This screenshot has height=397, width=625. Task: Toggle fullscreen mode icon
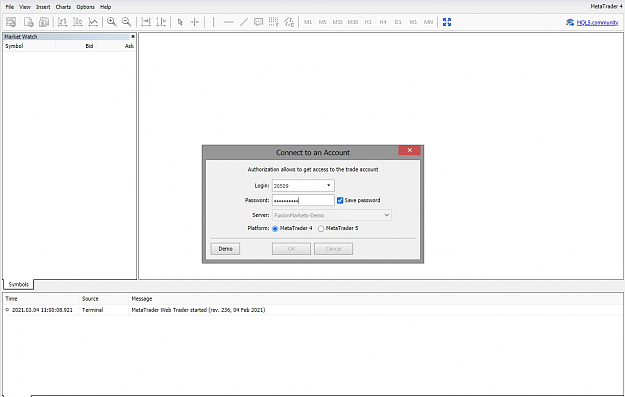tap(447, 22)
